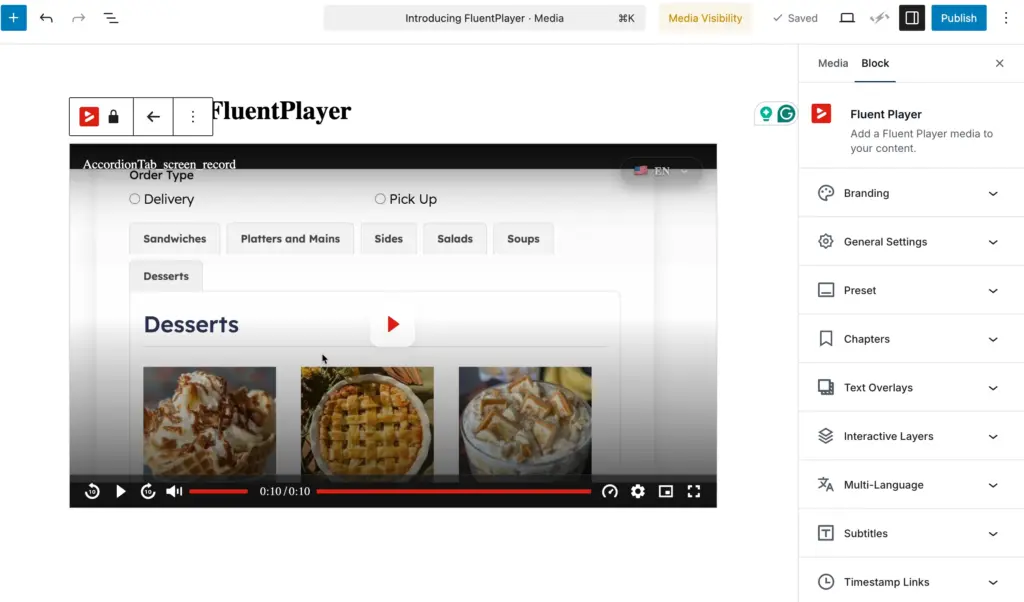The image size is (1024, 602).
Task: Select the Pick Up radio button
Action: [380, 199]
